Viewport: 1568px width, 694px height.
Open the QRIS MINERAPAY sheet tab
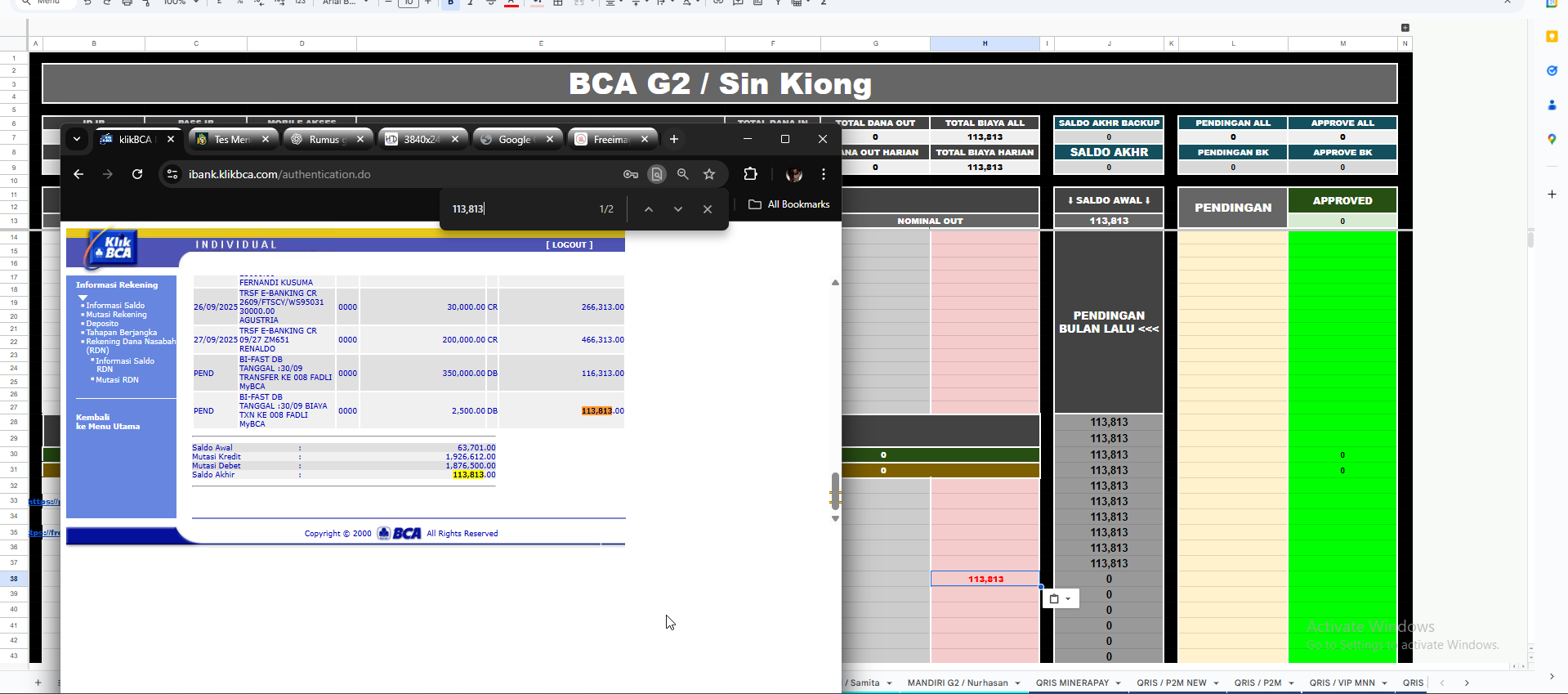pyautogui.click(x=1072, y=683)
